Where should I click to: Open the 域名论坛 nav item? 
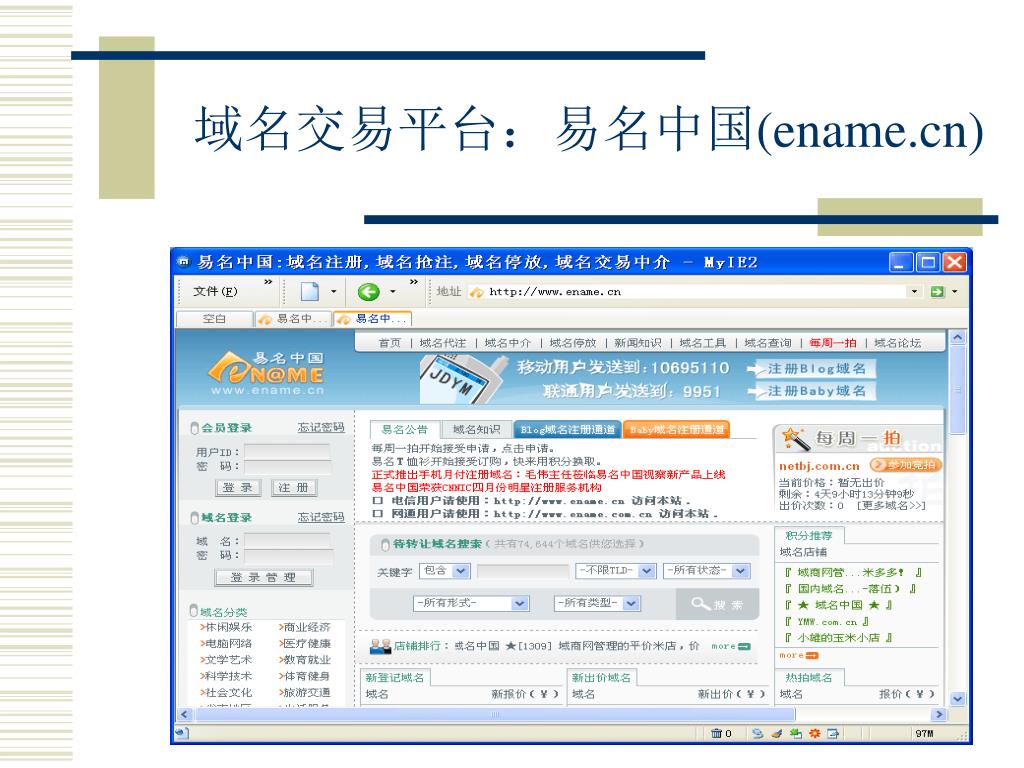[x=897, y=343]
